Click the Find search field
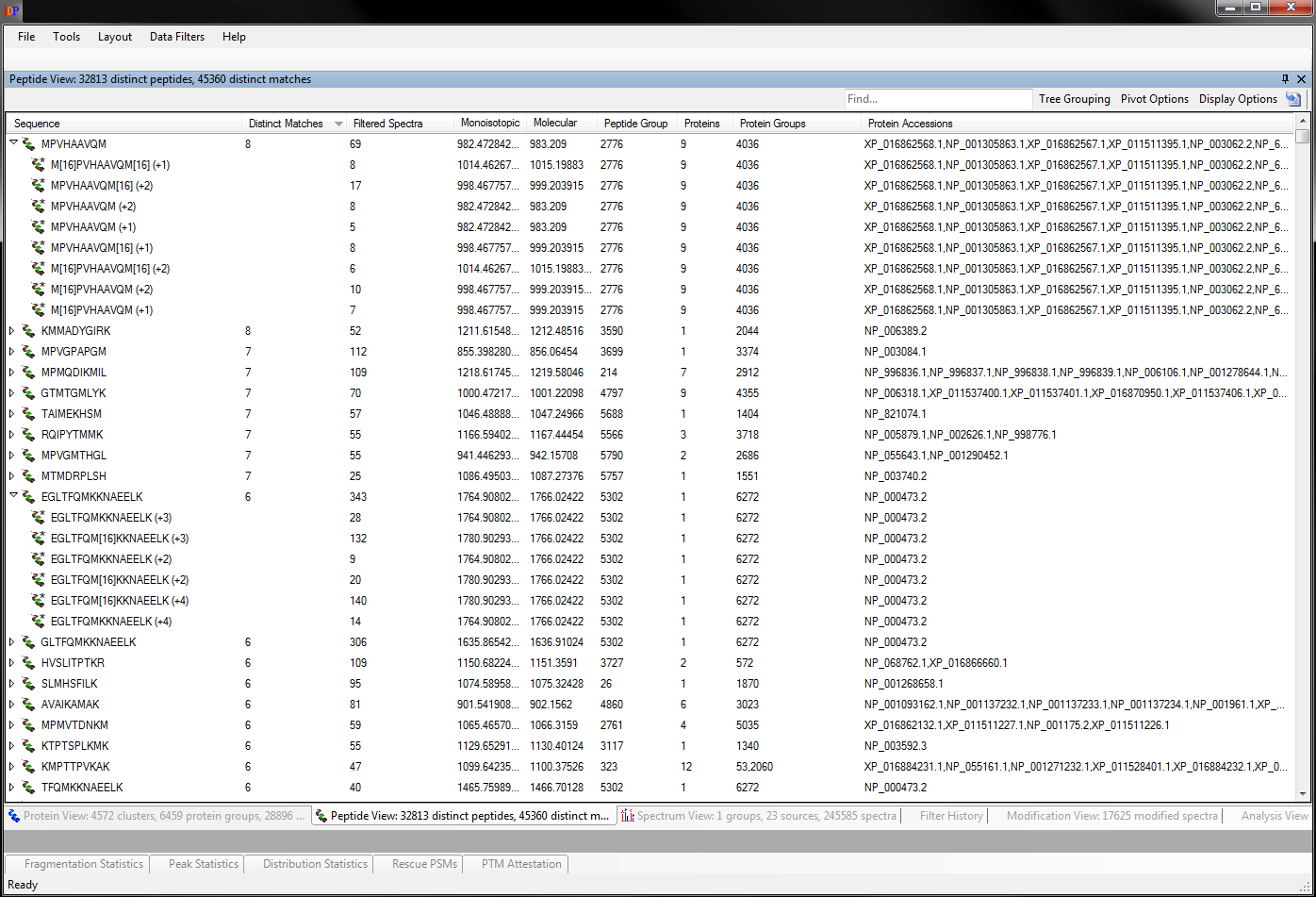This screenshot has width=1316, height=897. tap(938, 99)
